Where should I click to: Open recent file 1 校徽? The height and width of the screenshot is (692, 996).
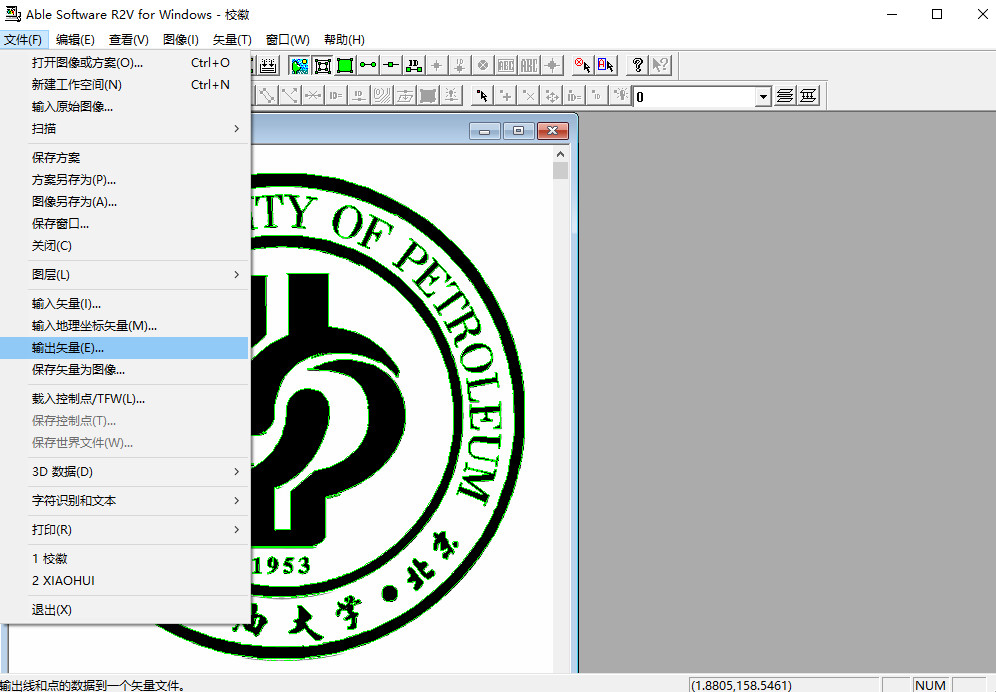click(x=125, y=559)
